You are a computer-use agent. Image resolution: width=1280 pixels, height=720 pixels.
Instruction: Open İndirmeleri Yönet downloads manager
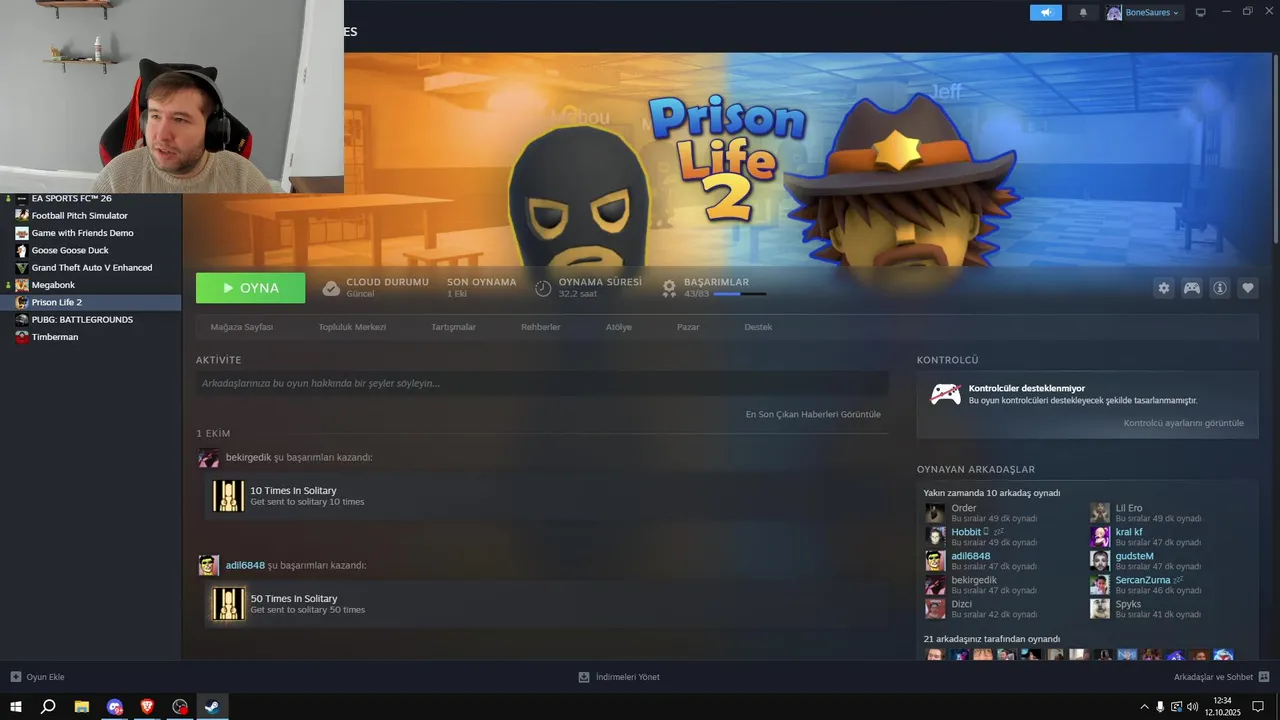(619, 677)
